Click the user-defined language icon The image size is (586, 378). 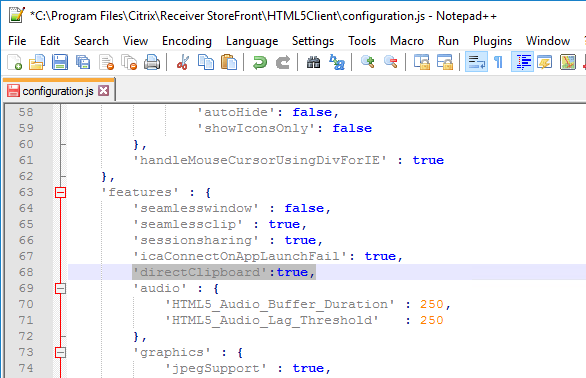coord(545,62)
